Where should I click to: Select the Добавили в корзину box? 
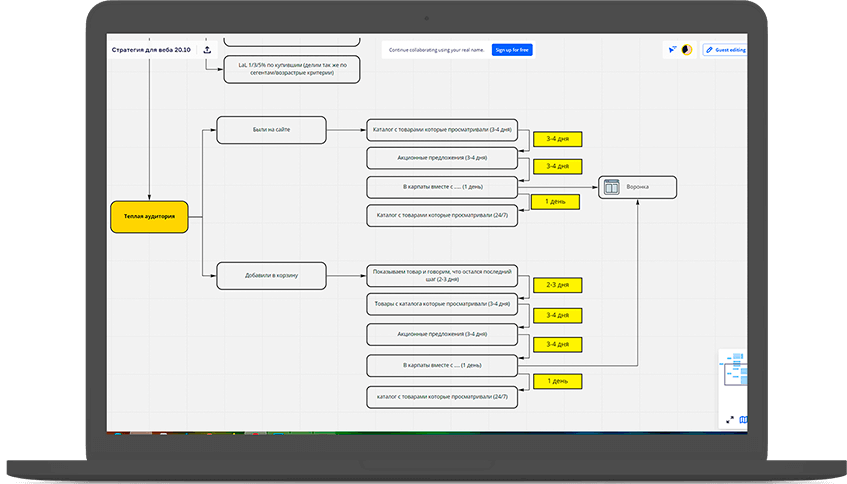click(x=271, y=275)
